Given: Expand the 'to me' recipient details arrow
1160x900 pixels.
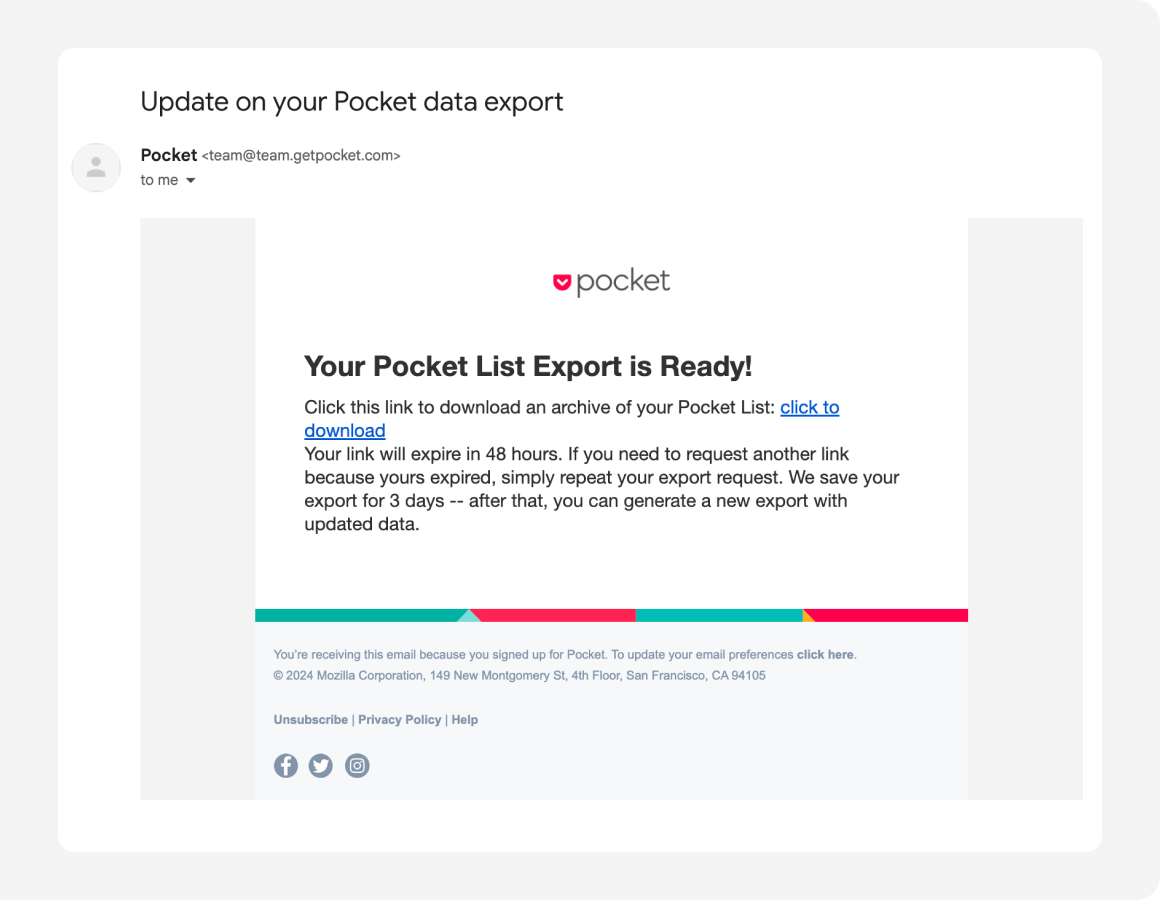Looking at the screenshot, I should coord(191,180).
